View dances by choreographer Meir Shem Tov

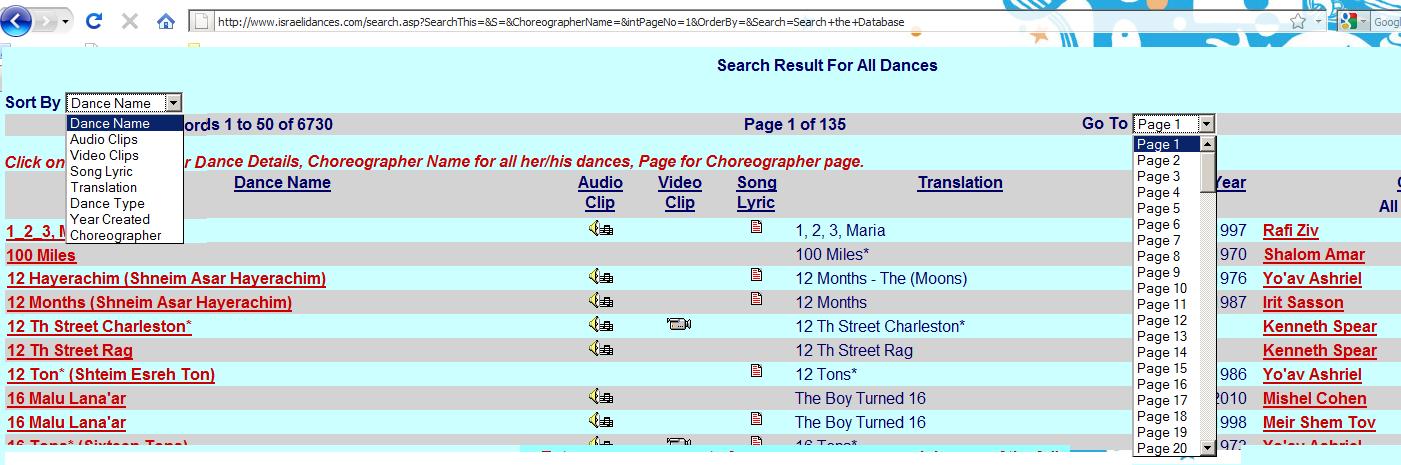(x=1319, y=423)
